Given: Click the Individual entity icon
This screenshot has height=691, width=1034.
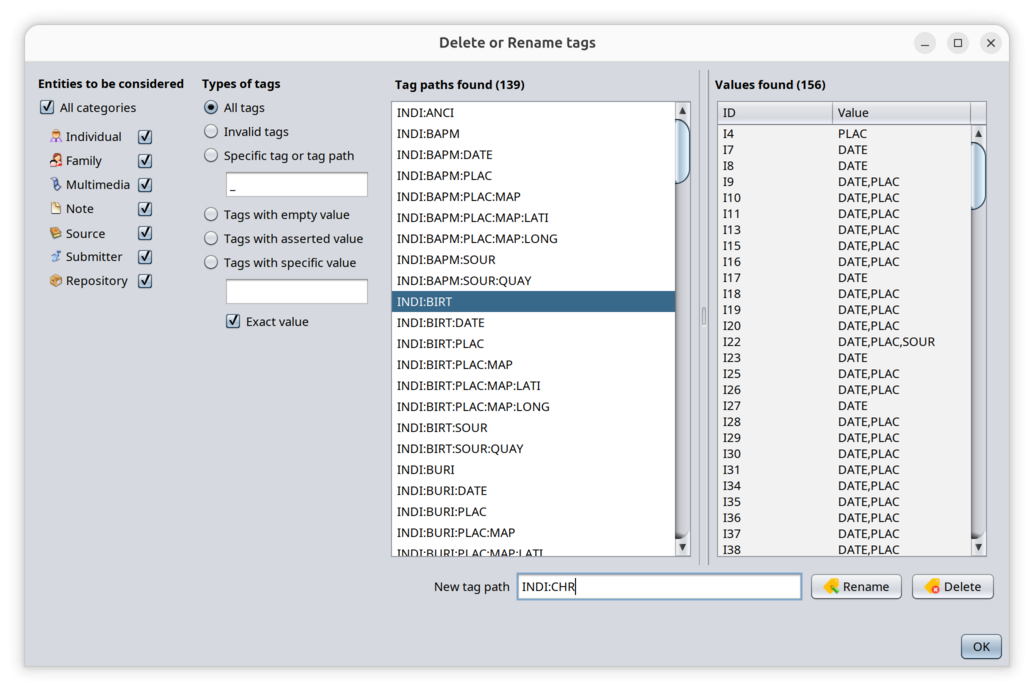Looking at the screenshot, I should click(x=56, y=137).
